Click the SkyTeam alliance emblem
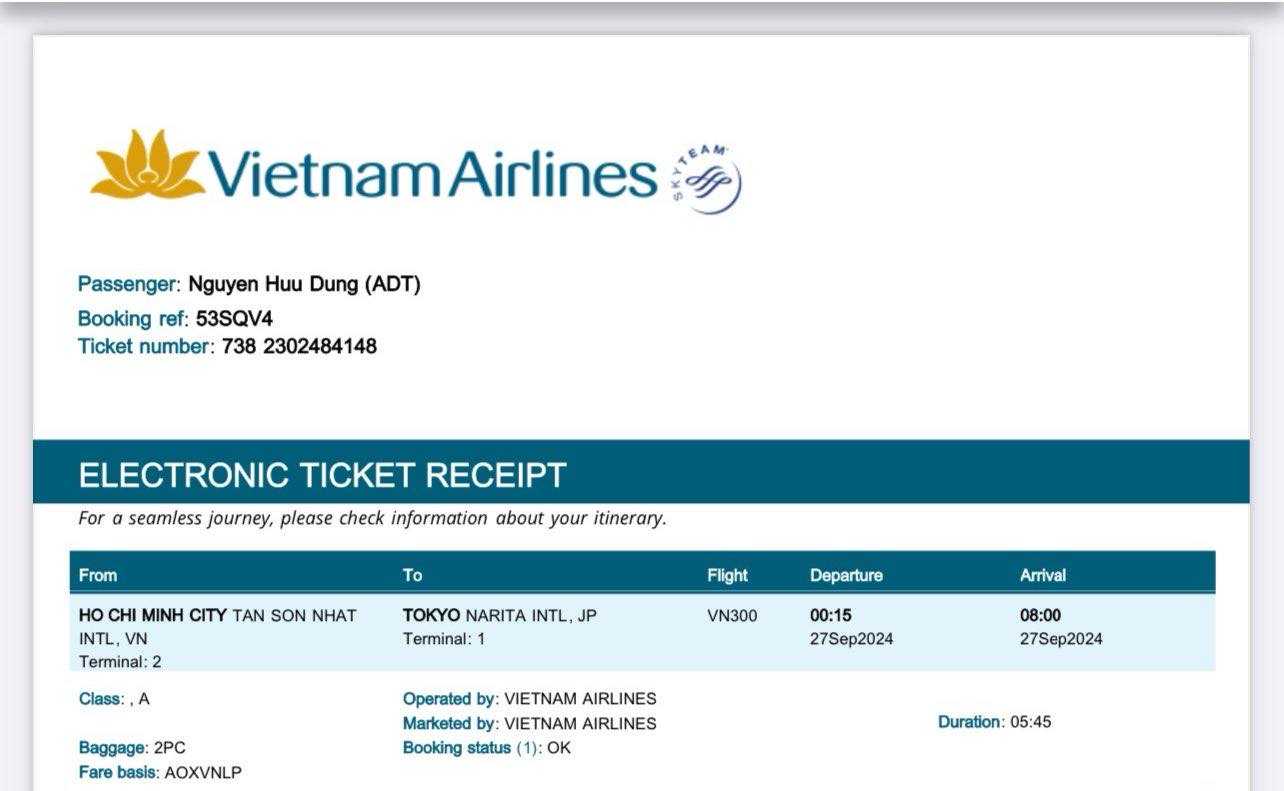 [706, 179]
